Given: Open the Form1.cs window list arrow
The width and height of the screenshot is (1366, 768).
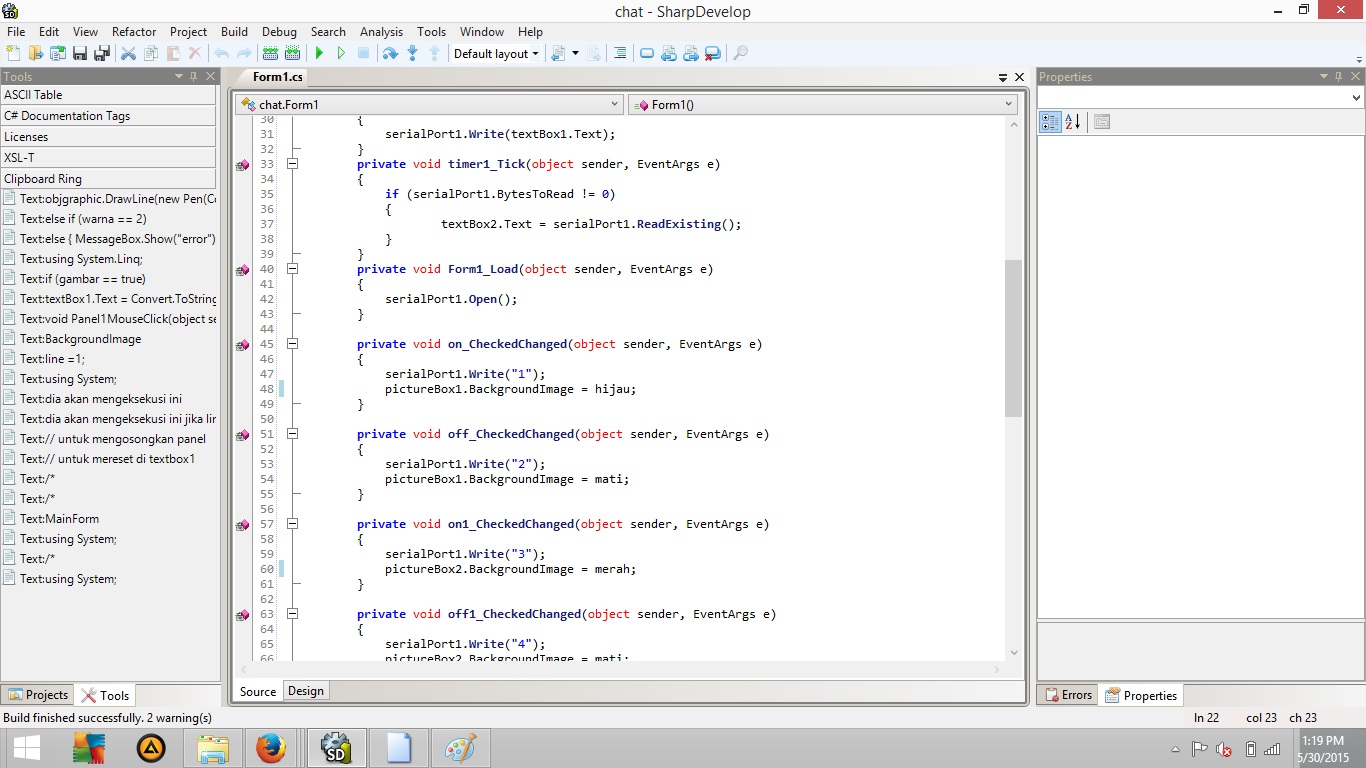Looking at the screenshot, I should point(1003,77).
